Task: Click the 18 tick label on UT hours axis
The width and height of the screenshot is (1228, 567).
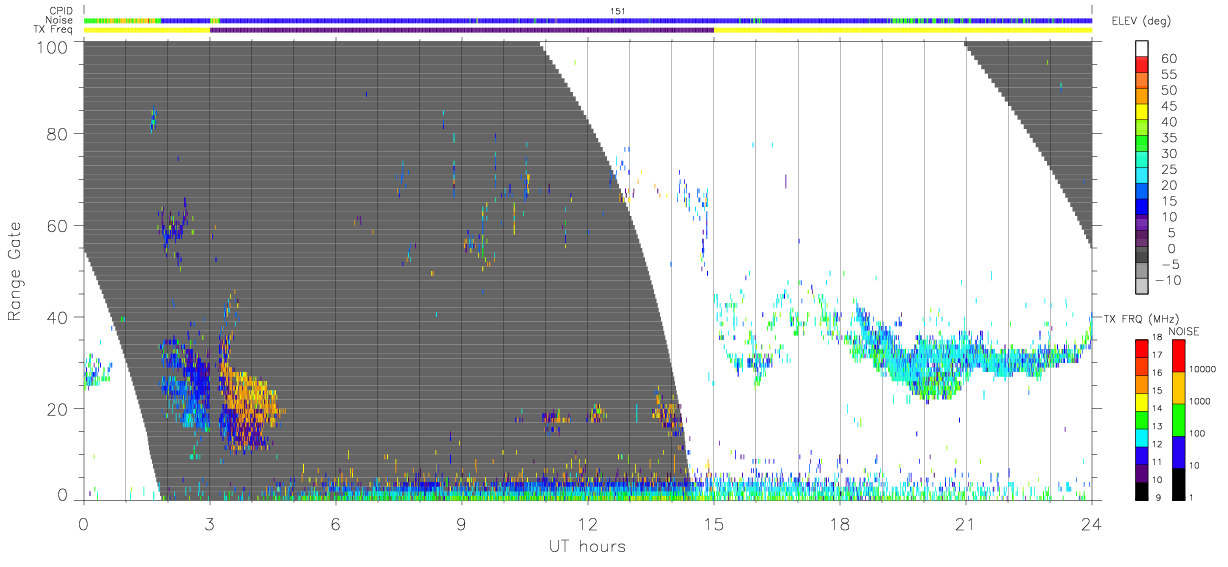Action: [x=839, y=523]
